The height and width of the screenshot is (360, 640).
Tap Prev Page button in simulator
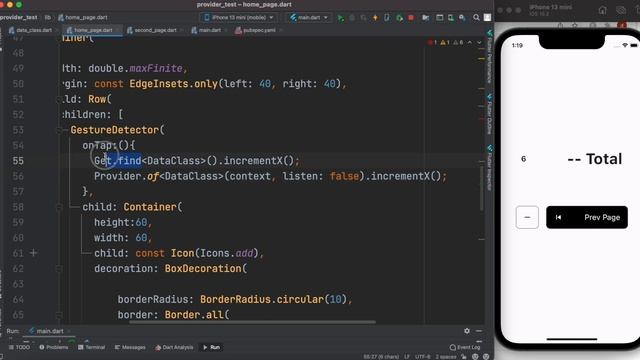coord(587,218)
